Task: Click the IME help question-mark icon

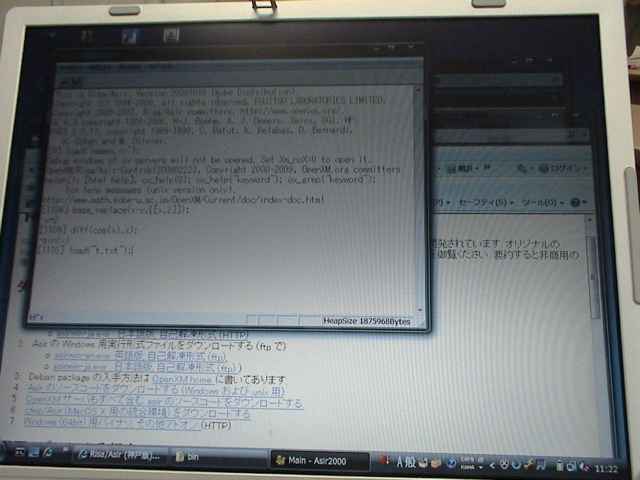Action: coord(451,463)
